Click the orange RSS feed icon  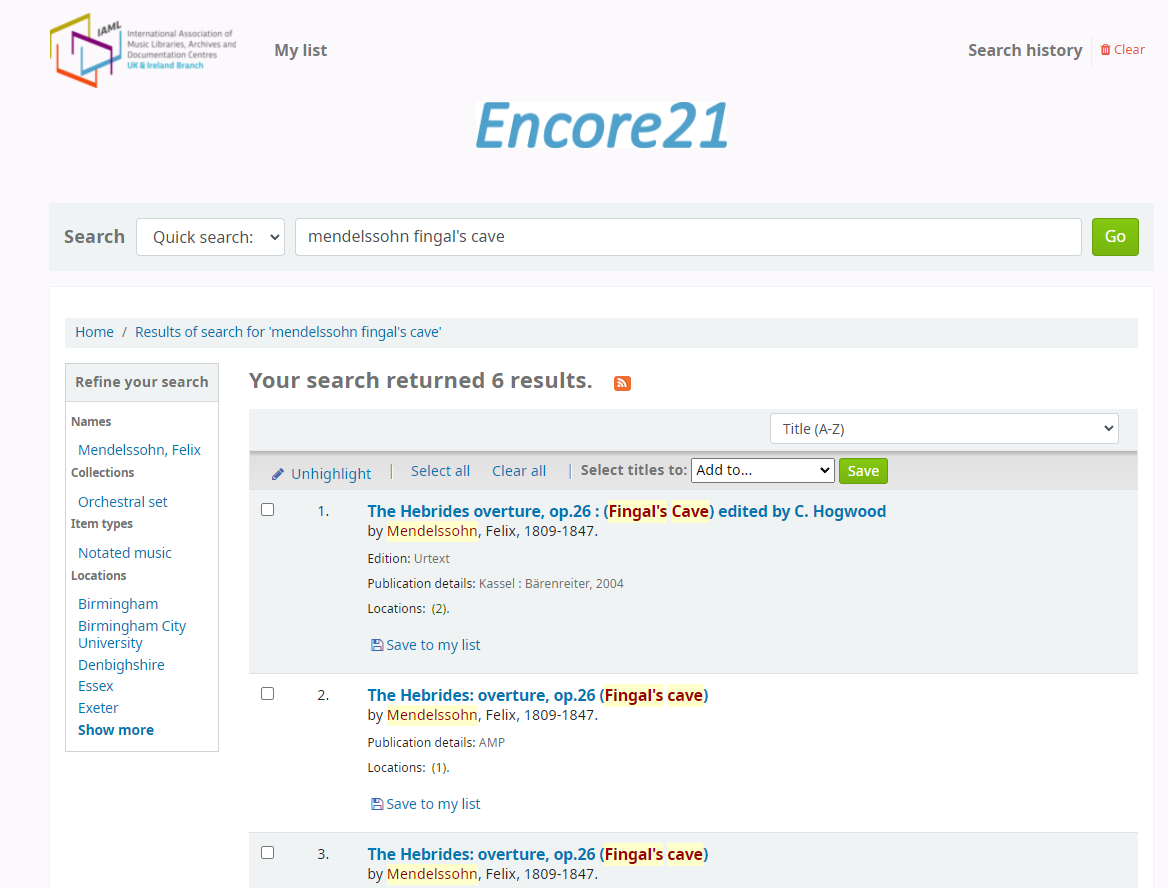click(622, 383)
